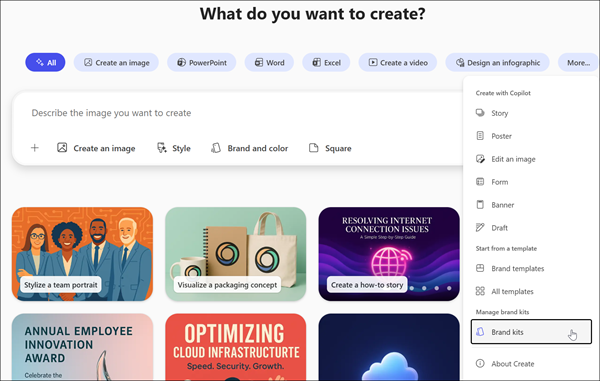Screen dimensions: 600x381
Task: Open the More... chip menu
Action: click(x=578, y=62)
